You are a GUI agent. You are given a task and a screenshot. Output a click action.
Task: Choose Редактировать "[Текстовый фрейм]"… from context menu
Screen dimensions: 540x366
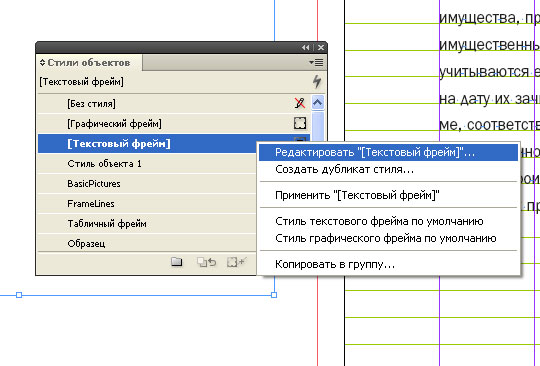388,152
